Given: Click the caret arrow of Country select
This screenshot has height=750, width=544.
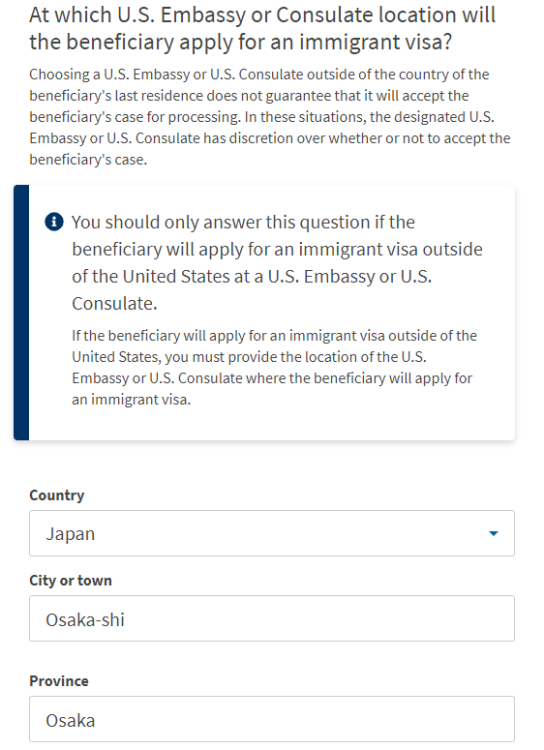Looking at the screenshot, I should (493, 533).
